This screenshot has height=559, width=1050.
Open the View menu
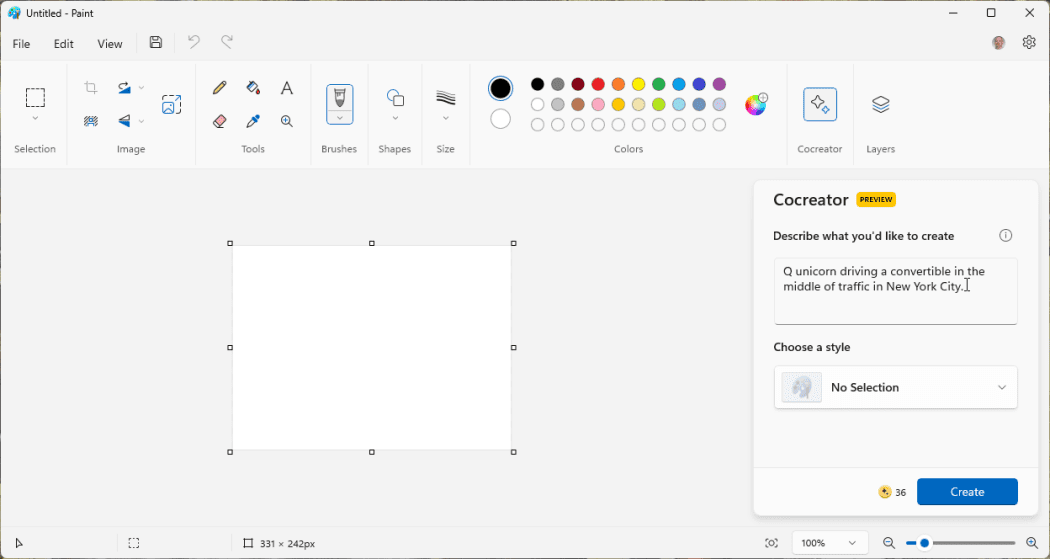click(x=110, y=44)
